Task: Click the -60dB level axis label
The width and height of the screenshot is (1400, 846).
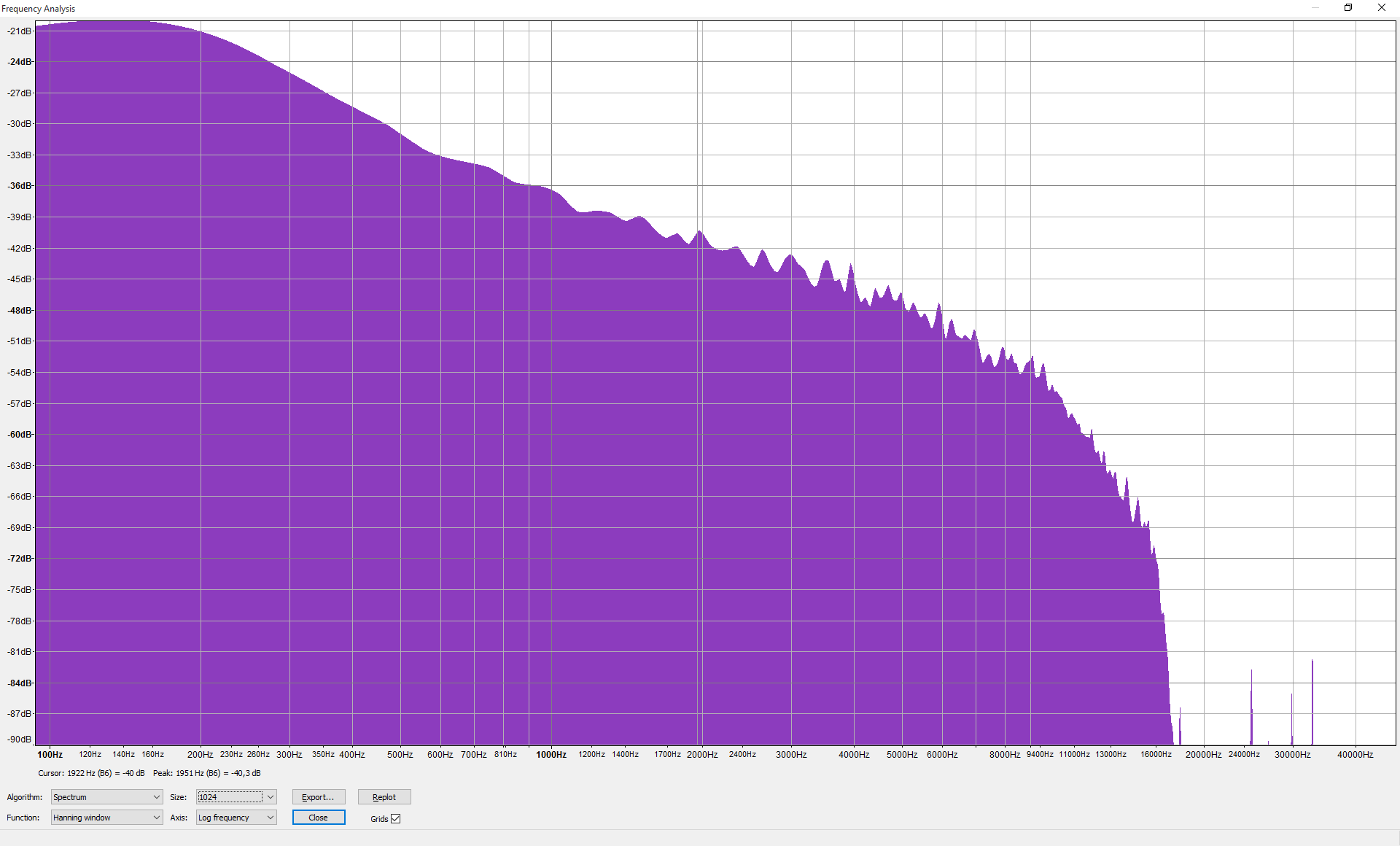Action: pyautogui.click(x=20, y=435)
